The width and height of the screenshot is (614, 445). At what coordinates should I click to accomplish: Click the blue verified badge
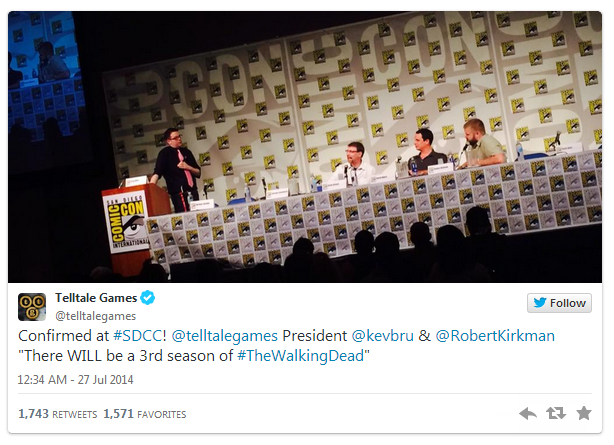[x=148, y=298]
